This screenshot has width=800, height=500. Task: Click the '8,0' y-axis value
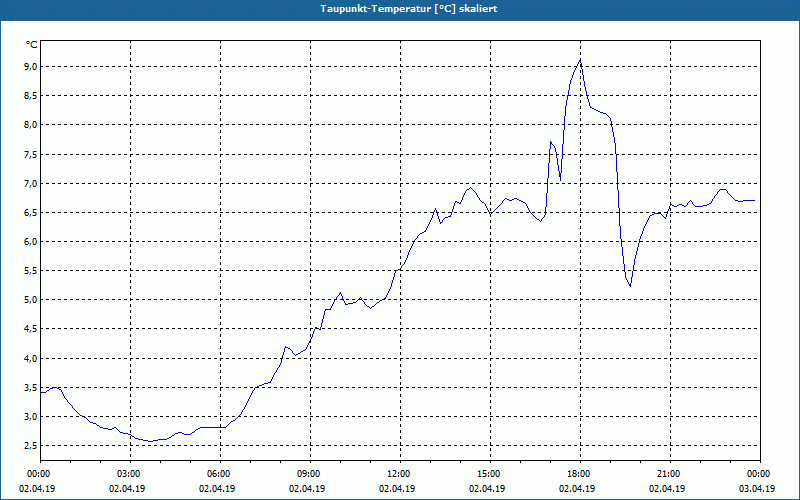(x=30, y=125)
